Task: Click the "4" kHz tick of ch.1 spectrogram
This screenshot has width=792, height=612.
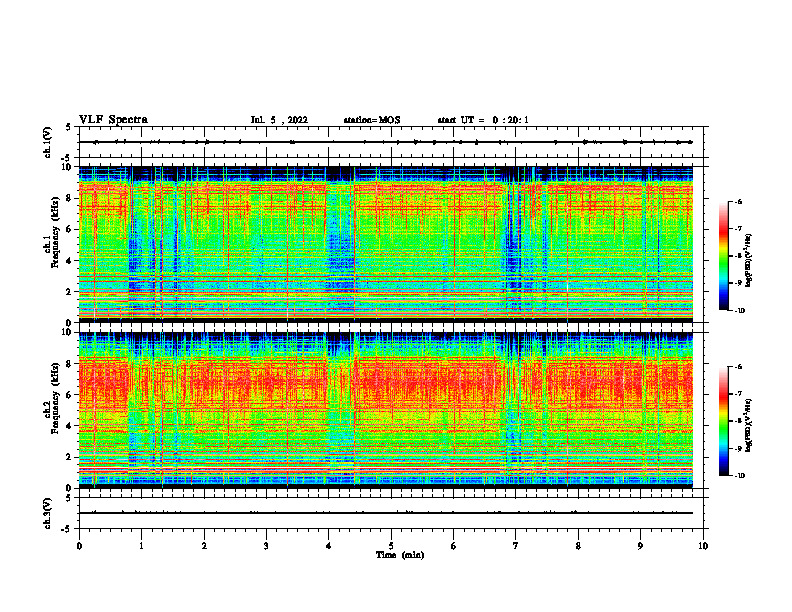Action: pyautogui.click(x=69, y=261)
